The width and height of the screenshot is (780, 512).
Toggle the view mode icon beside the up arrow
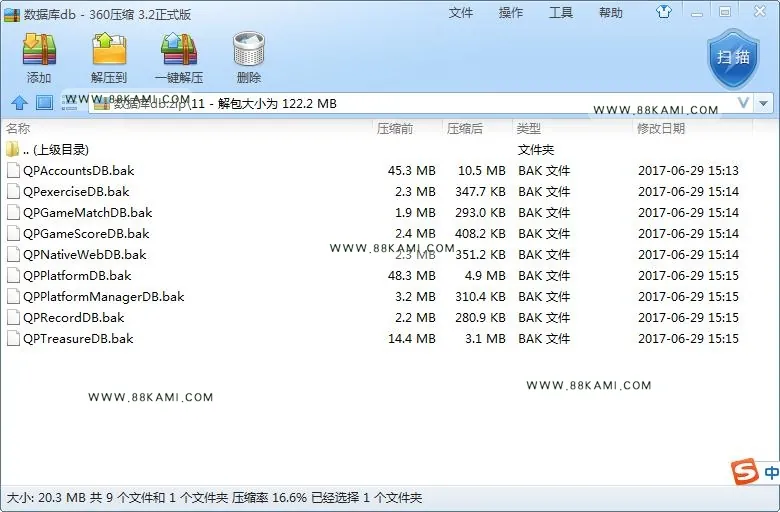pos(44,102)
